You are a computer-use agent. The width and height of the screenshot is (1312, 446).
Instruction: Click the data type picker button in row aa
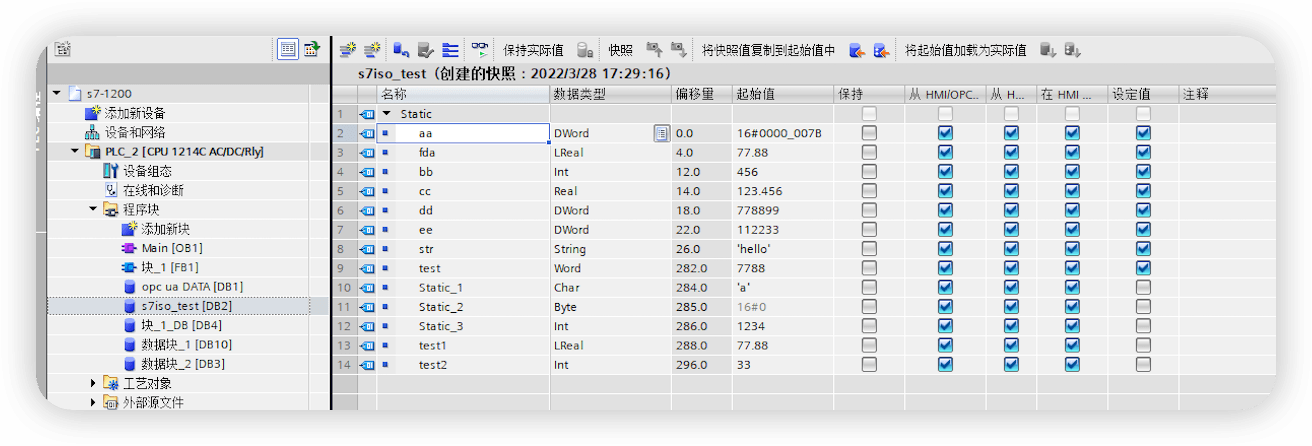tap(661, 133)
